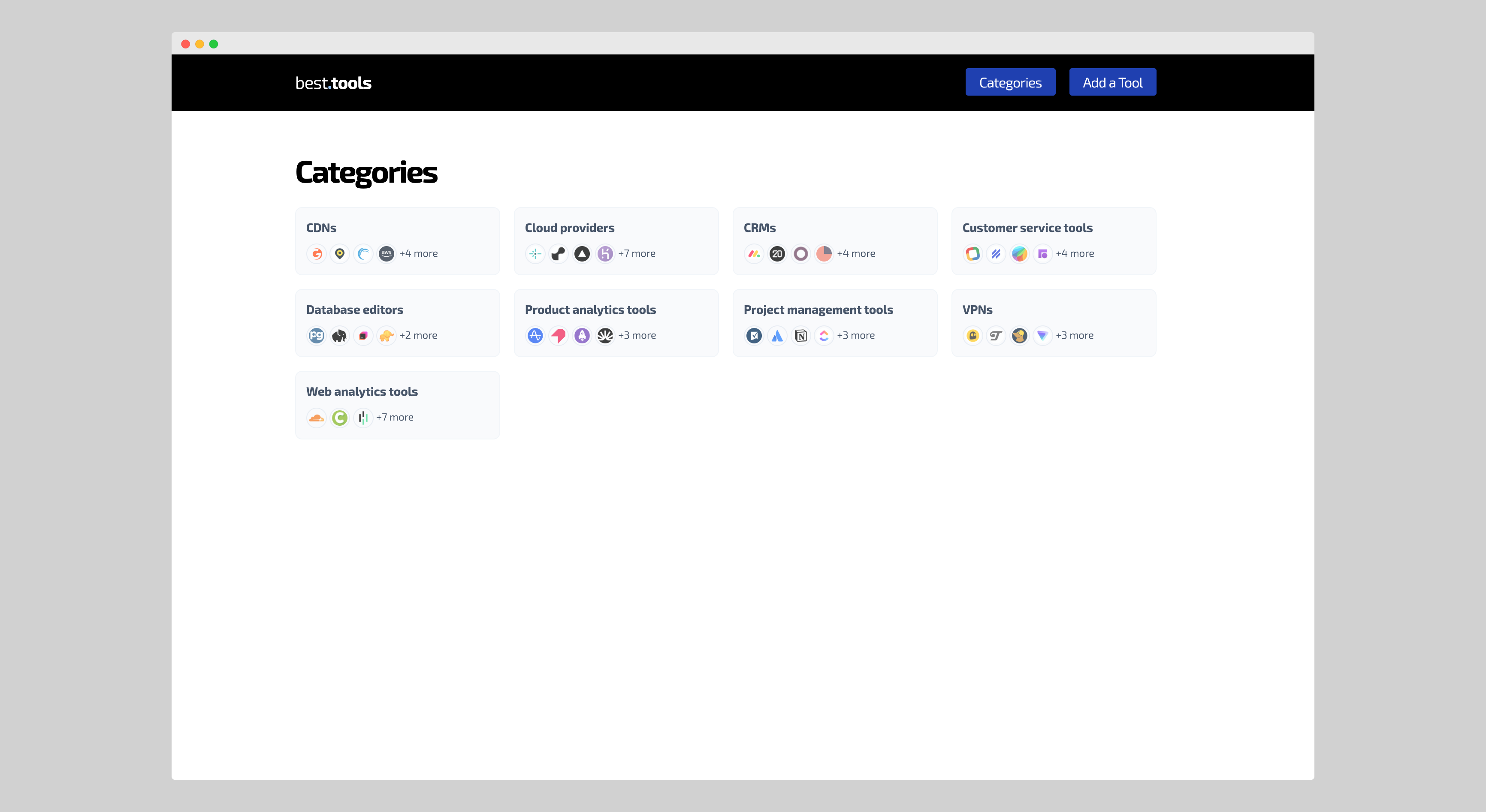1486x812 pixels.
Task: Click the Vercel triangle icon under Cloud providers
Action: tap(581, 253)
